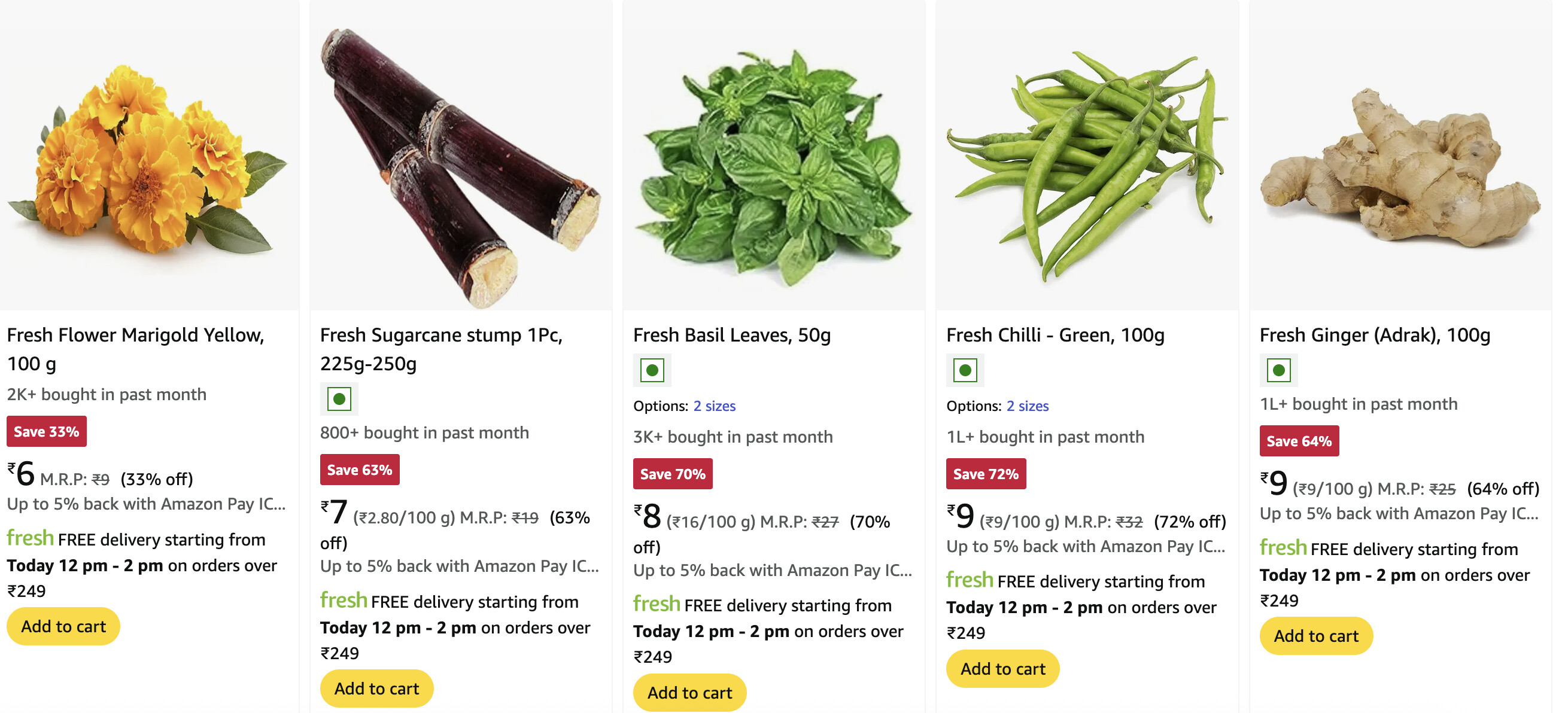Add Fresh Basil Leaves to cart

pyautogui.click(x=689, y=692)
